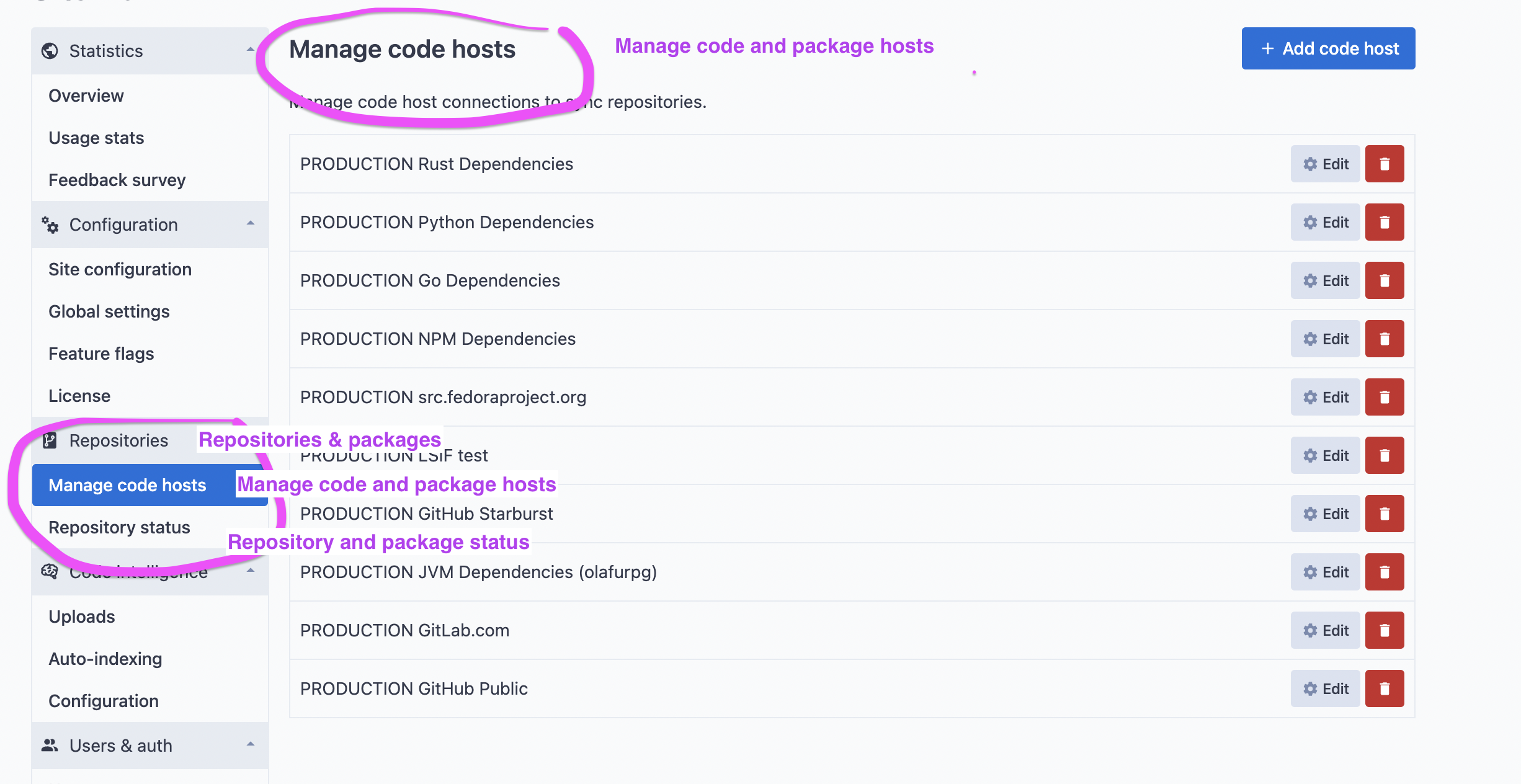Click the Add code host button
The image size is (1521, 784).
[1328, 48]
